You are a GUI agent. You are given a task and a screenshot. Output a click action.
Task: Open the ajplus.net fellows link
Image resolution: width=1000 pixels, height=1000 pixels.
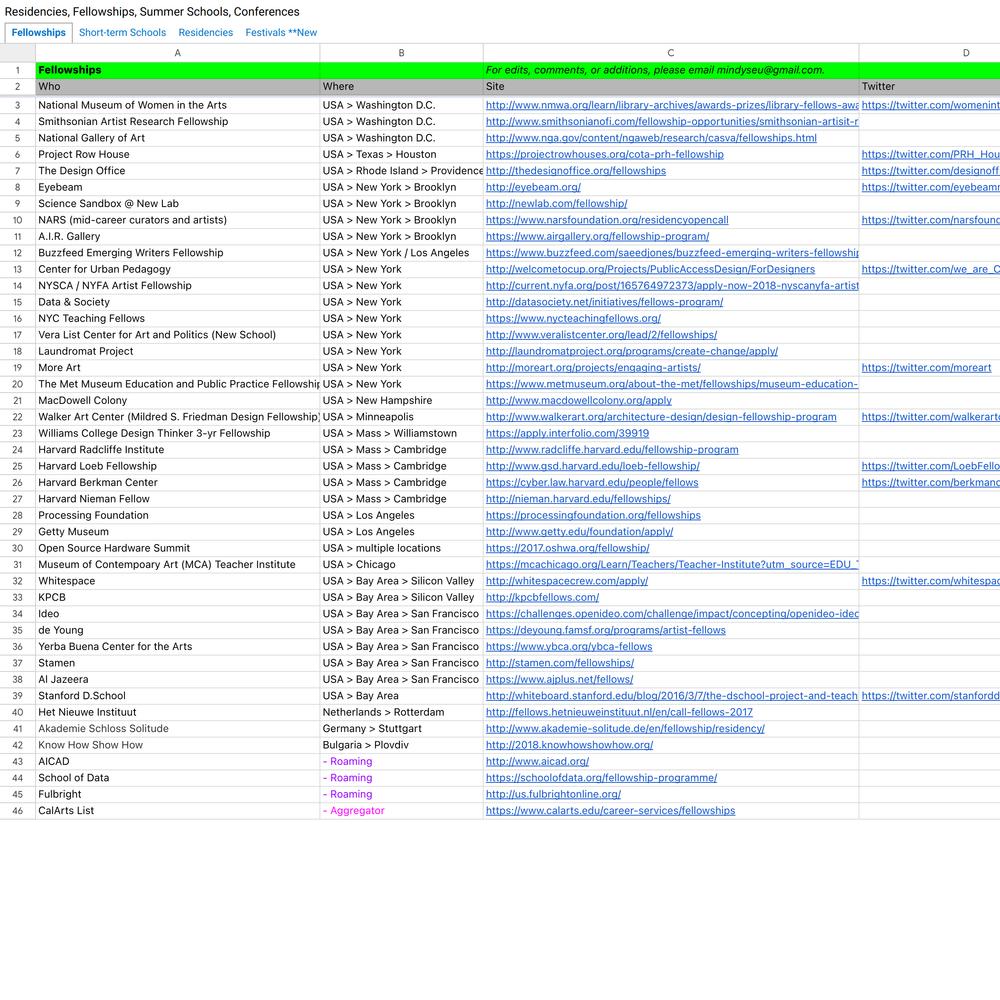click(x=559, y=680)
